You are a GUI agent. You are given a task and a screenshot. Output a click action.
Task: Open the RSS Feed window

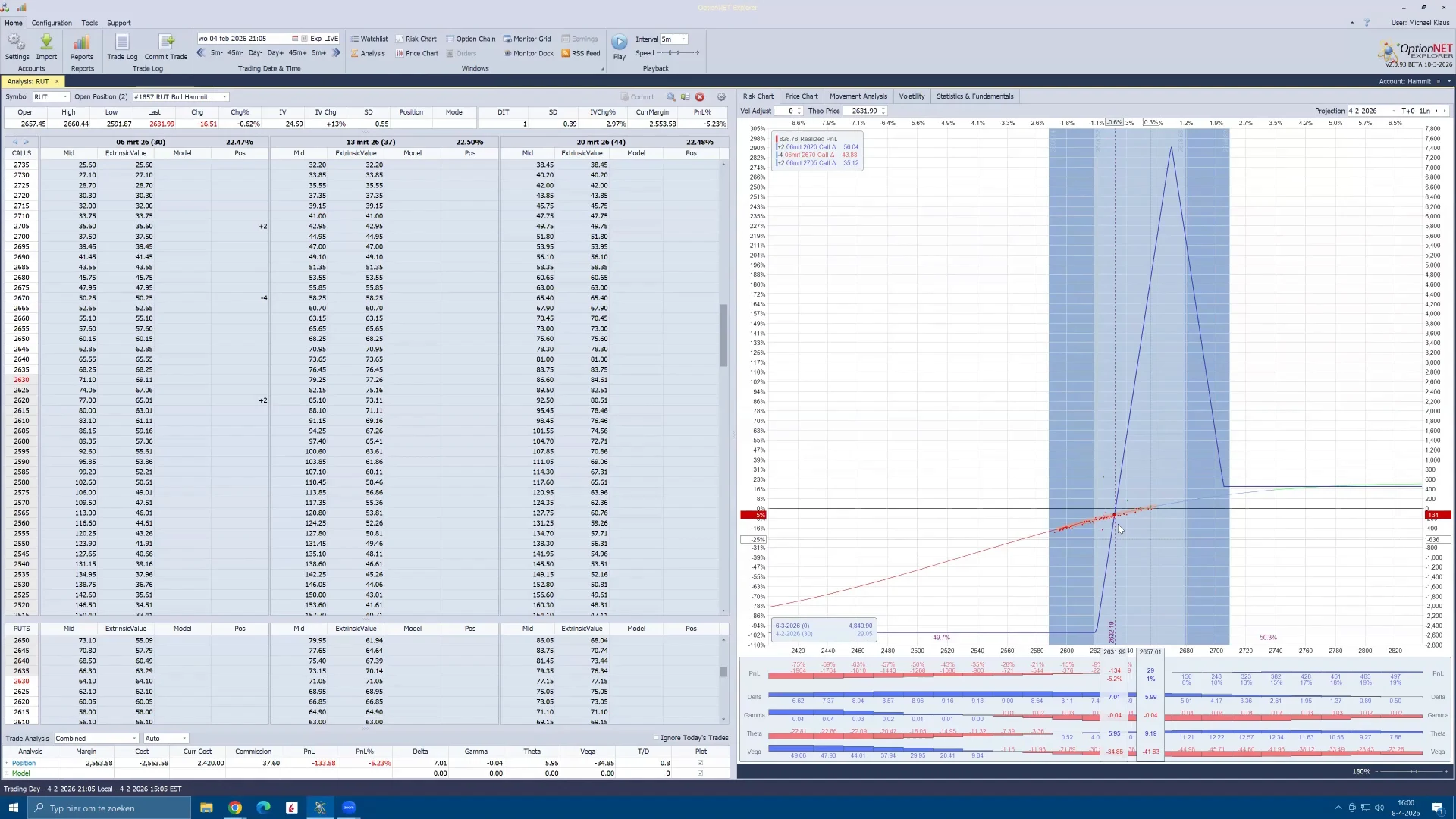point(581,53)
